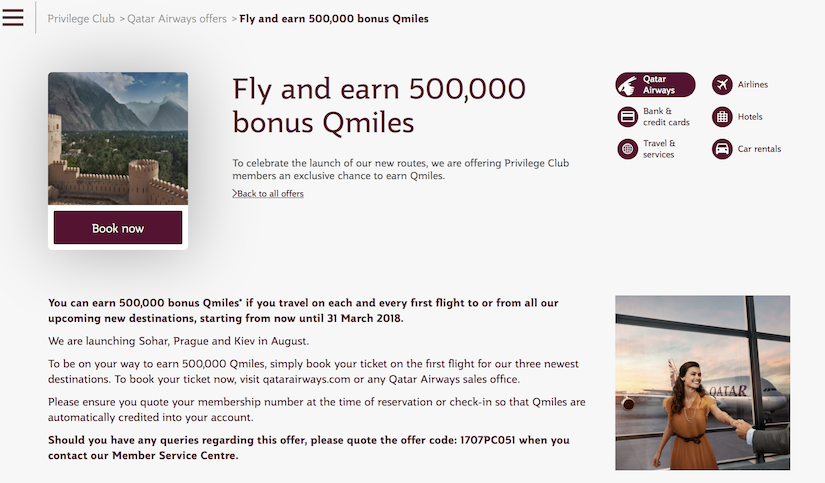Open the Airlines category label
This screenshot has height=483, width=825.
tap(752, 85)
